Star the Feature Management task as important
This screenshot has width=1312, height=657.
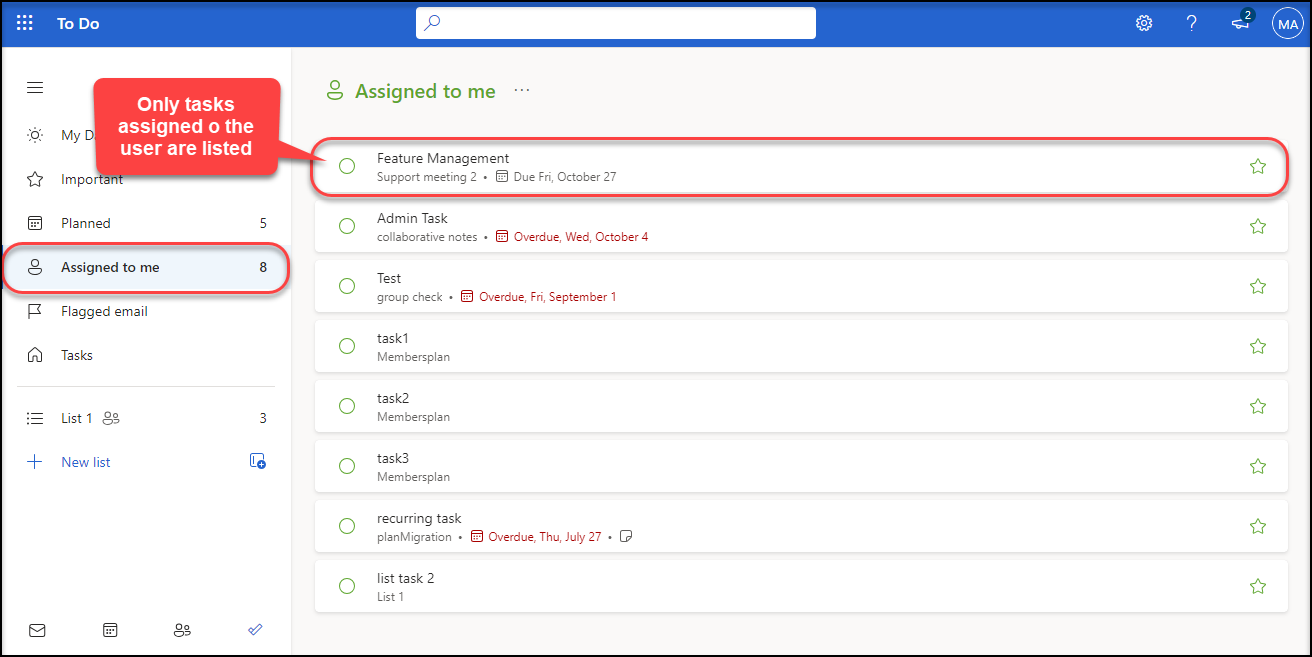(1257, 166)
